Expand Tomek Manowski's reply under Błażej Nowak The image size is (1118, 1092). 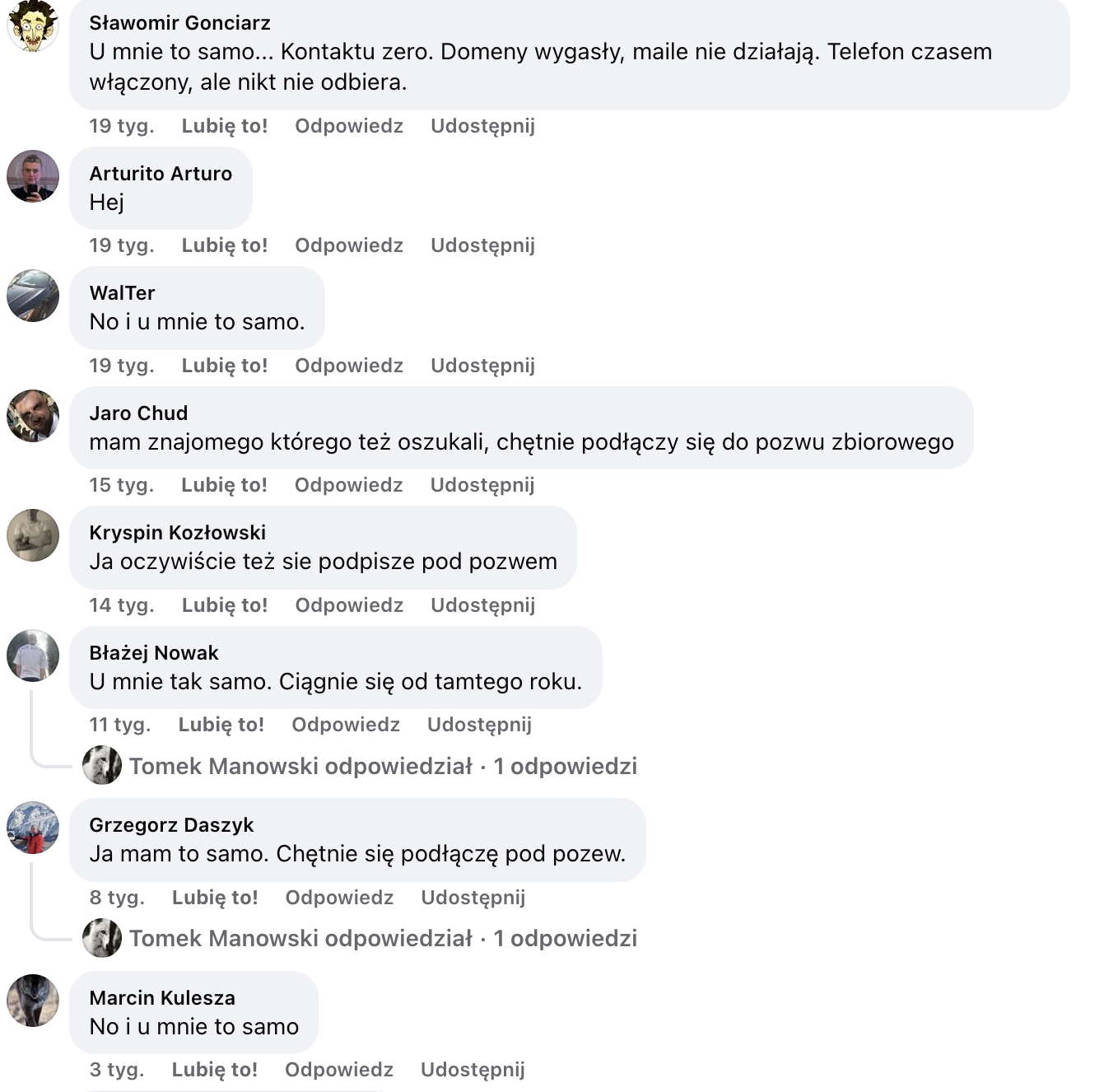click(x=383, y=767)
